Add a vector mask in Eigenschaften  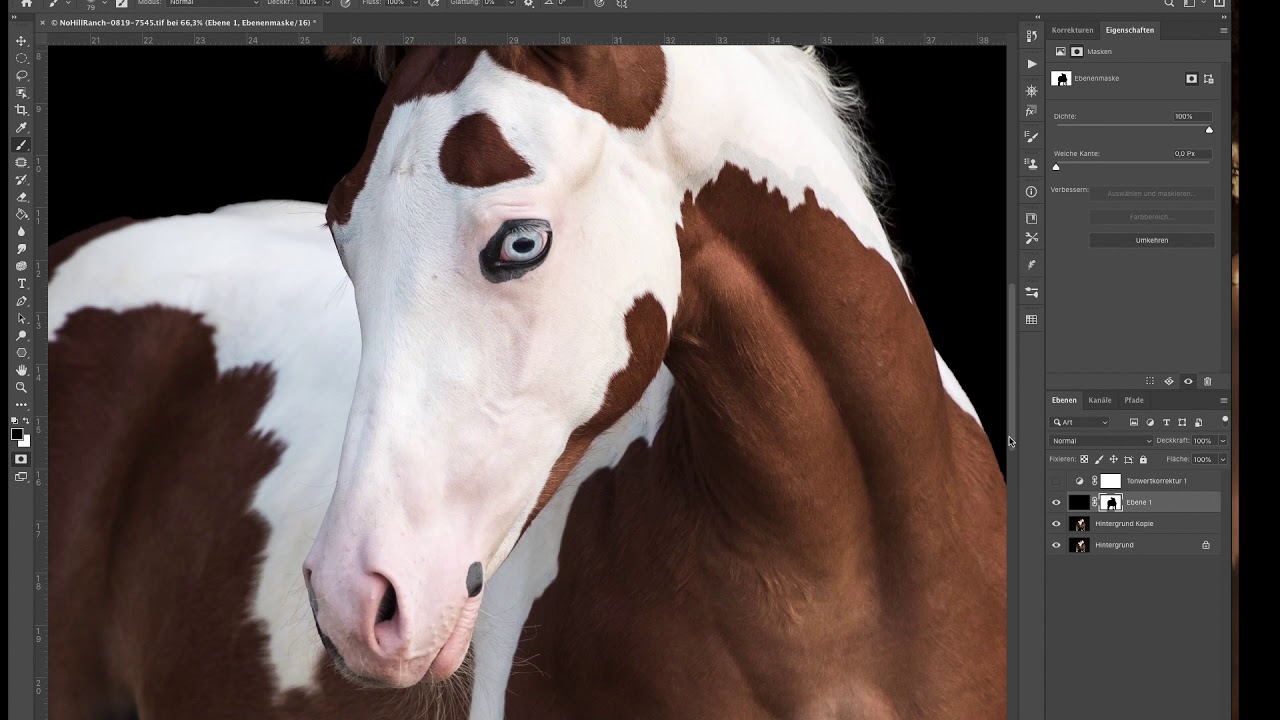(1208, 78)
